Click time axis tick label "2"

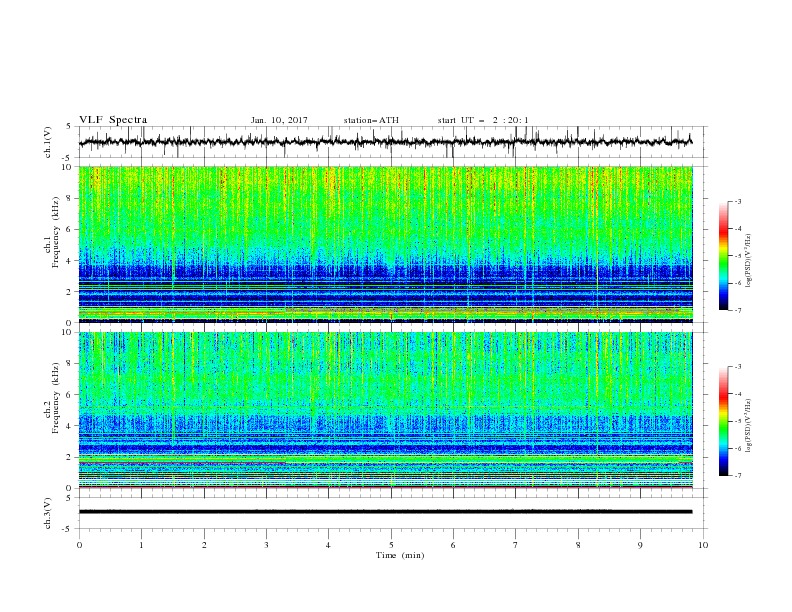pyautogui.click(x=204, y=545)
